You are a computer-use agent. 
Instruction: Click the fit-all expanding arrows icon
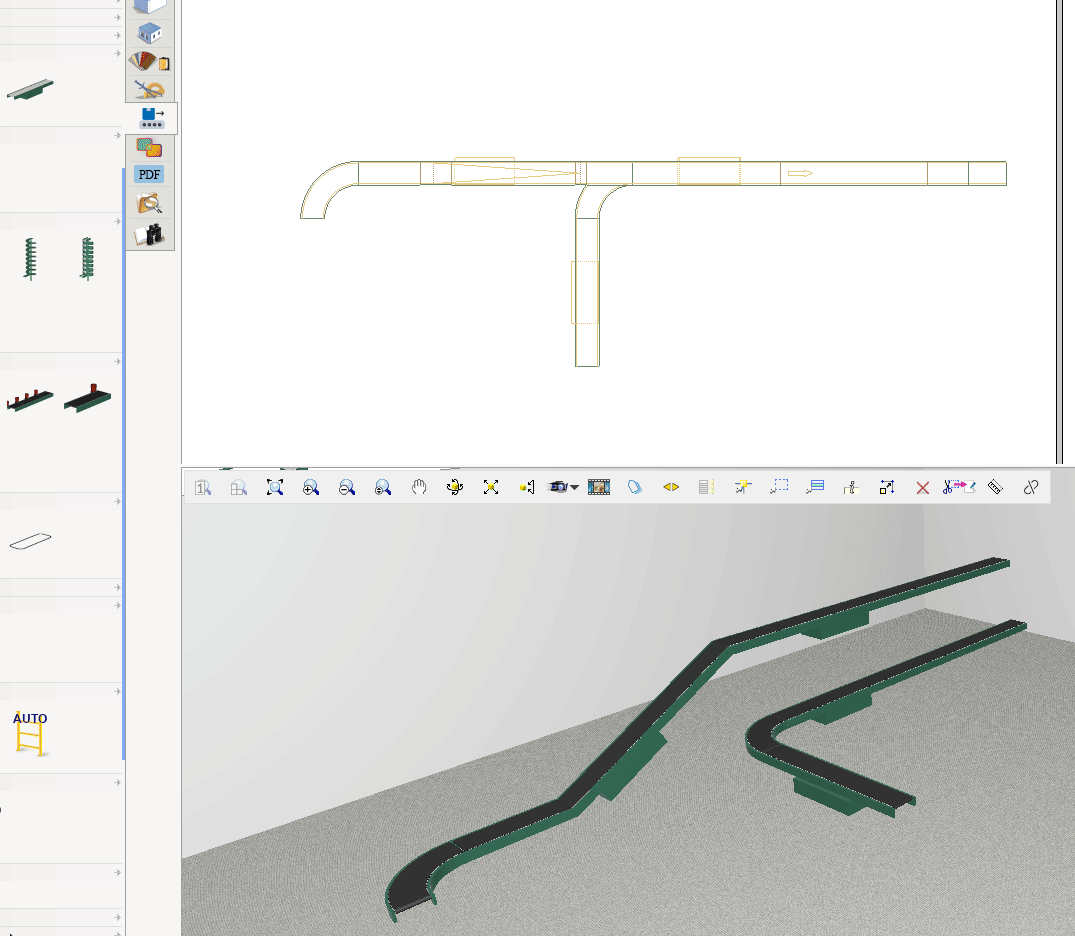491,488
